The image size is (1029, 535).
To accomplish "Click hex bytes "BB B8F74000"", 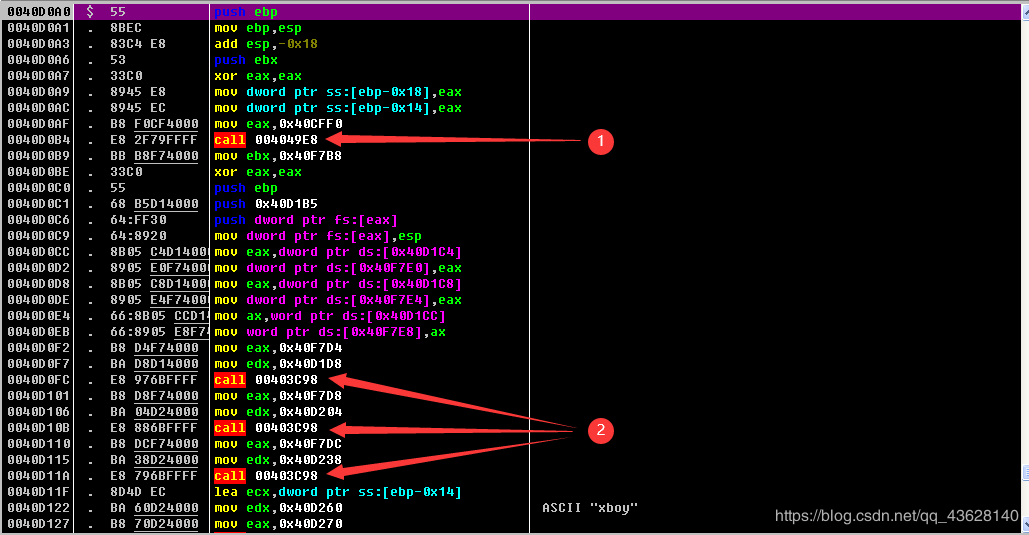I will [154, 156].
